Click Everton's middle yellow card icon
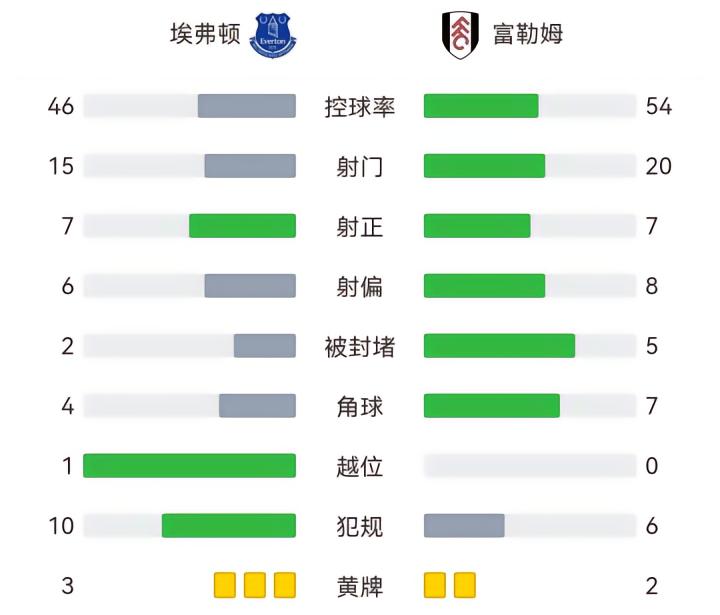Image resolution: width=720 pixels, height=615 pixels. coord(255,585)
